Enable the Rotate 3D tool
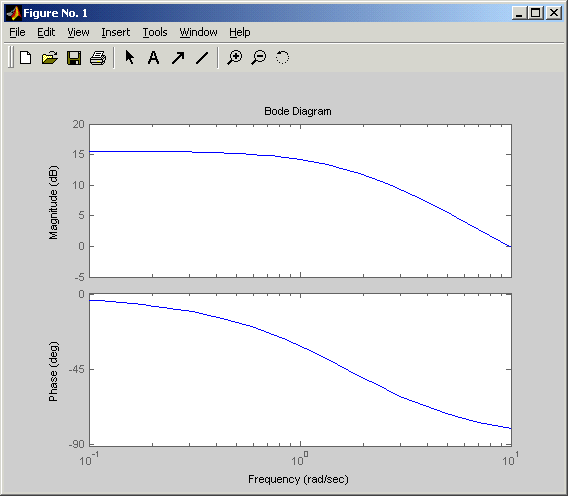The width and height of the screenshot is (568, 496). [x=282, y=57]
